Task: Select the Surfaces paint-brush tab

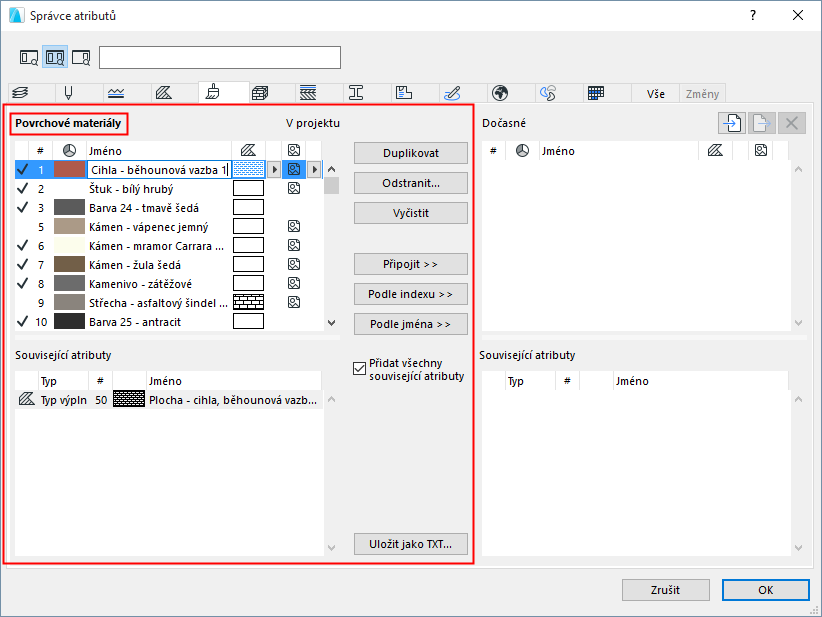Action: 212,92
